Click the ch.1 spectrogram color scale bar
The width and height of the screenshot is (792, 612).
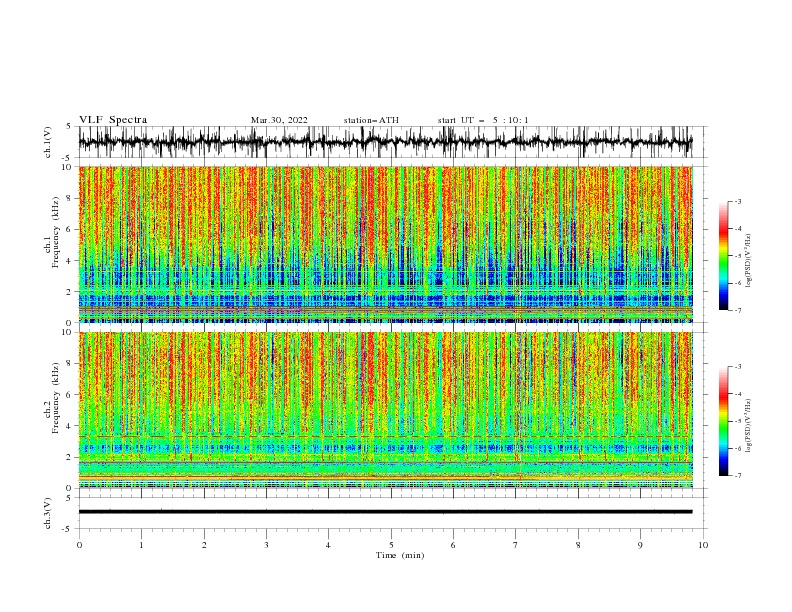point(723,256)
